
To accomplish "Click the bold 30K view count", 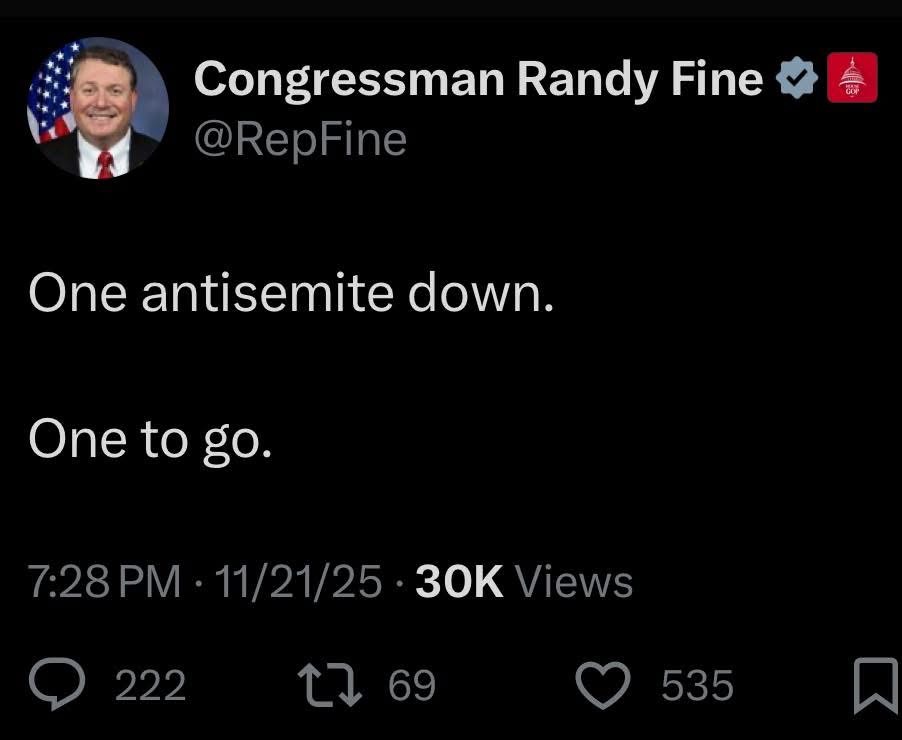I will tap(459, 581).
